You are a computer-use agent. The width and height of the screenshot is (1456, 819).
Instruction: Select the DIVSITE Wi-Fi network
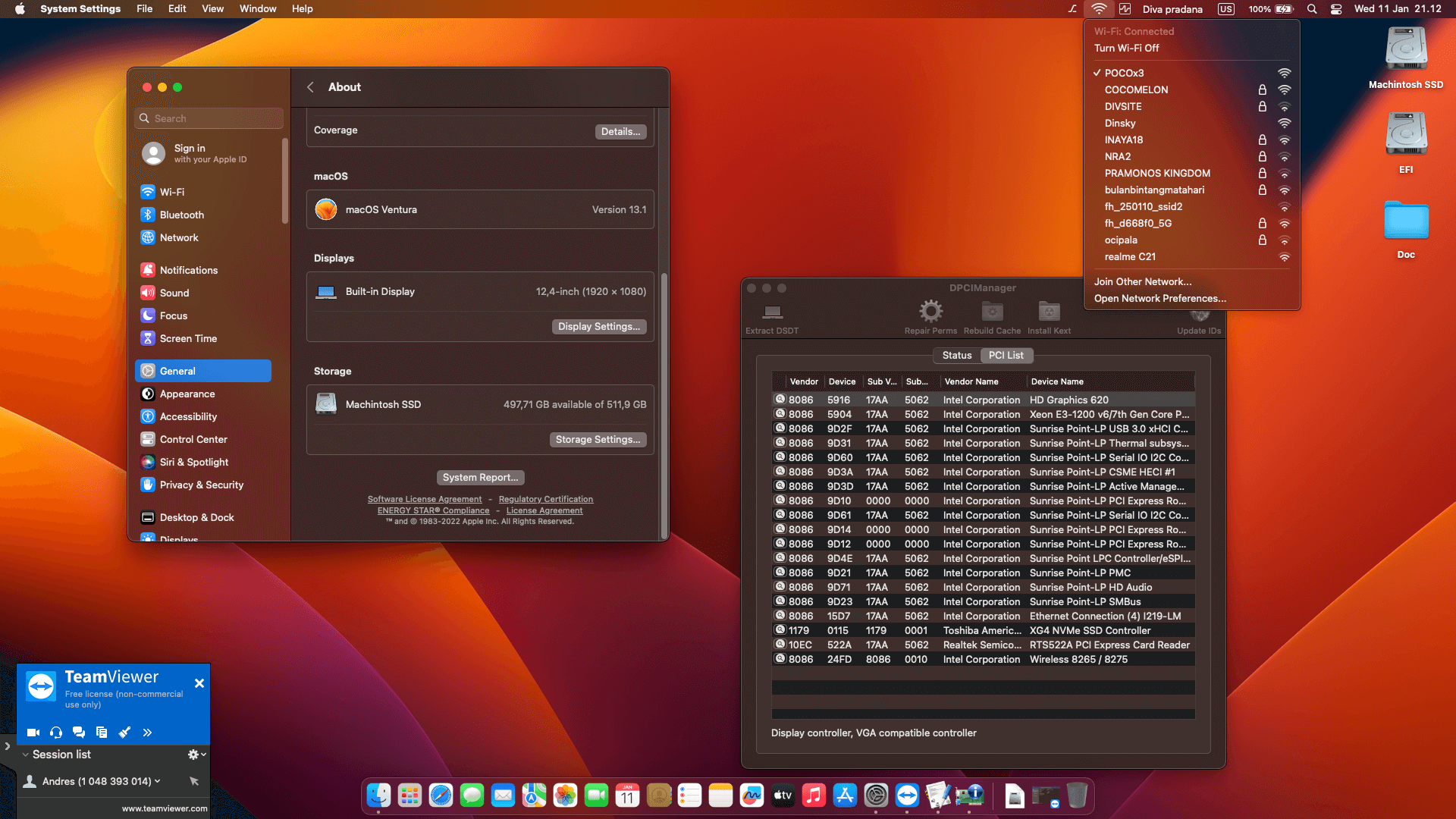(1123, 106)
